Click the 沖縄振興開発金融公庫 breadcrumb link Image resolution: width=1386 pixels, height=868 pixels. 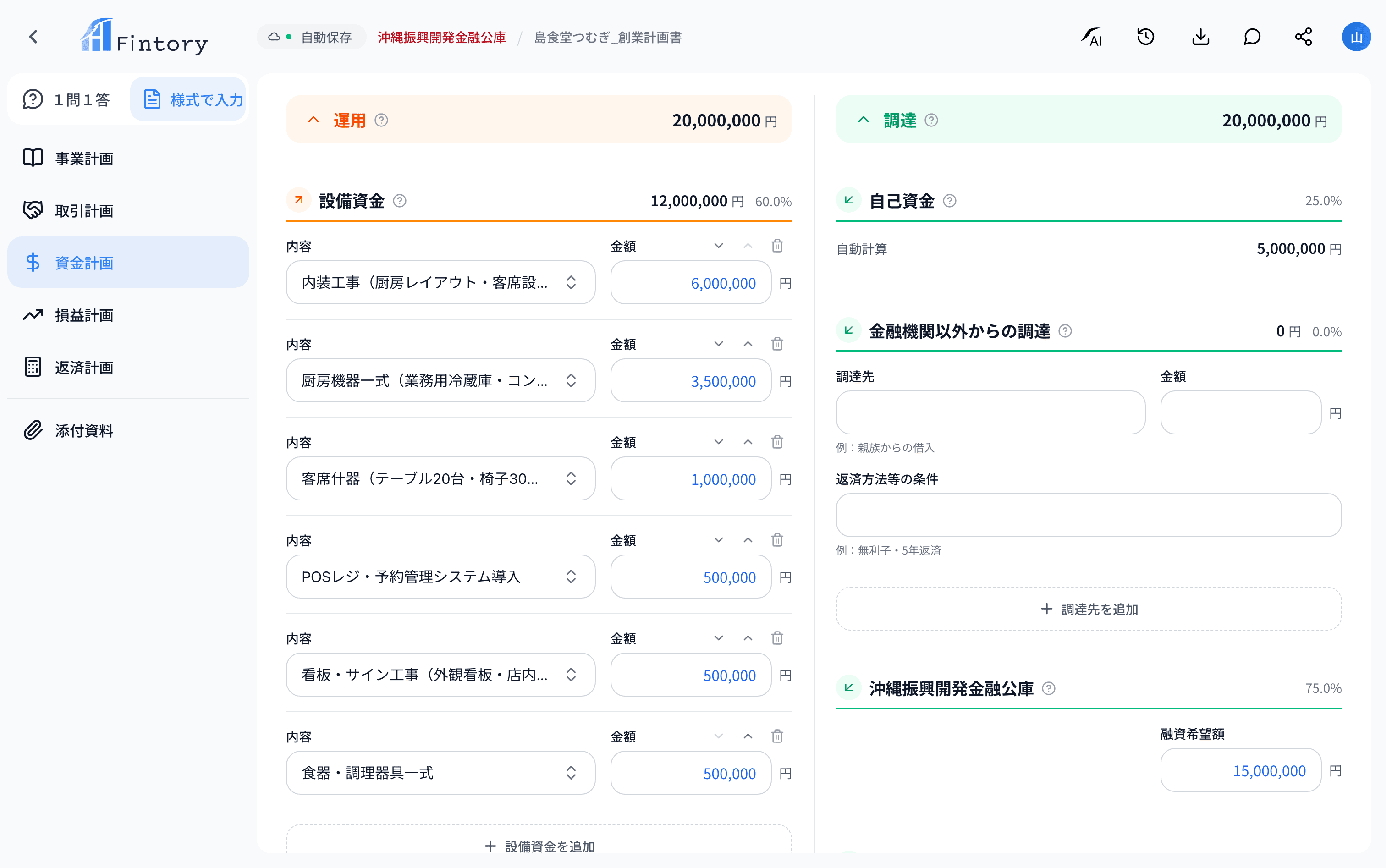coord(441,37)
